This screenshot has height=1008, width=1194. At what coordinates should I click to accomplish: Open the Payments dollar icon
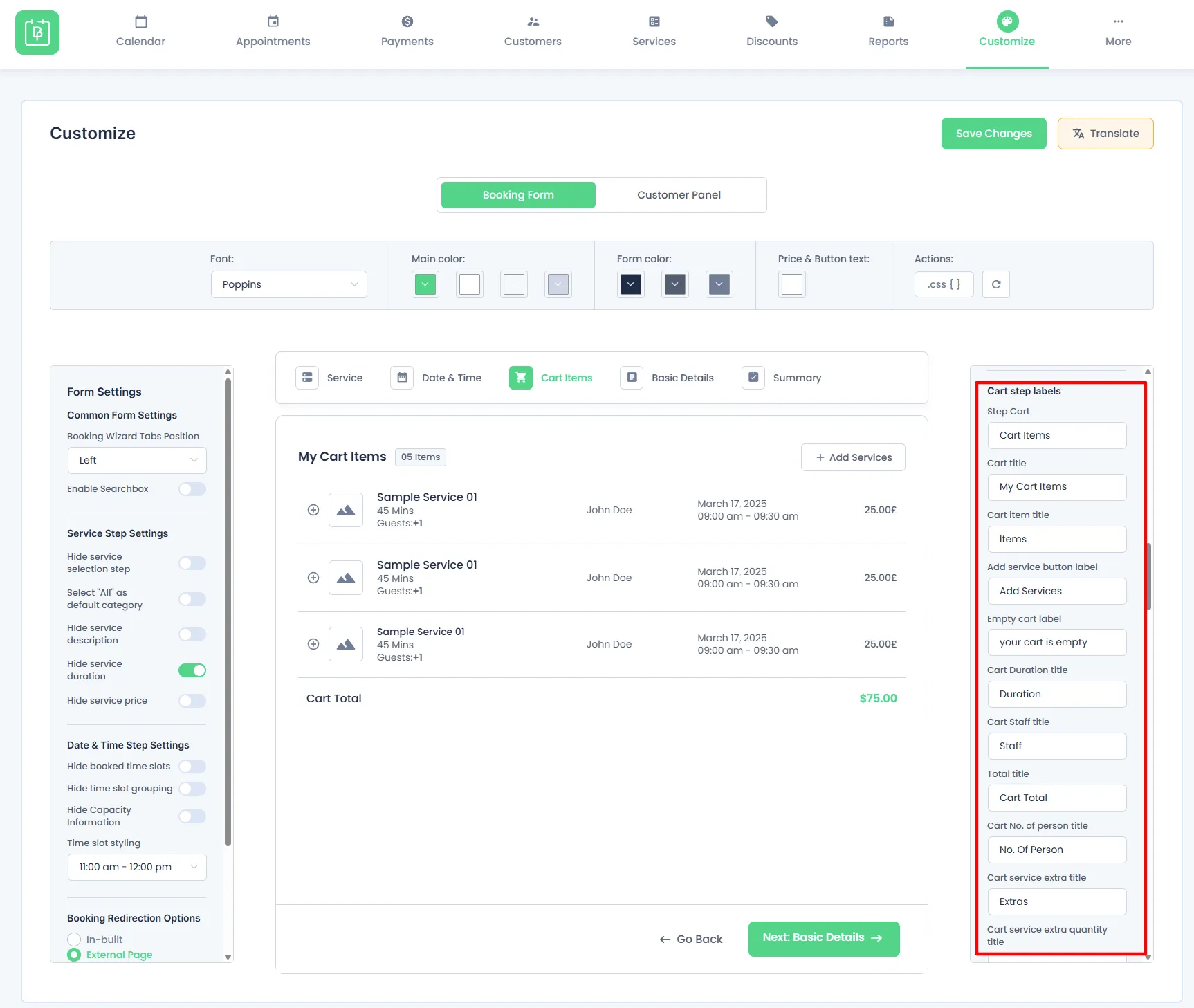[407, 21]
